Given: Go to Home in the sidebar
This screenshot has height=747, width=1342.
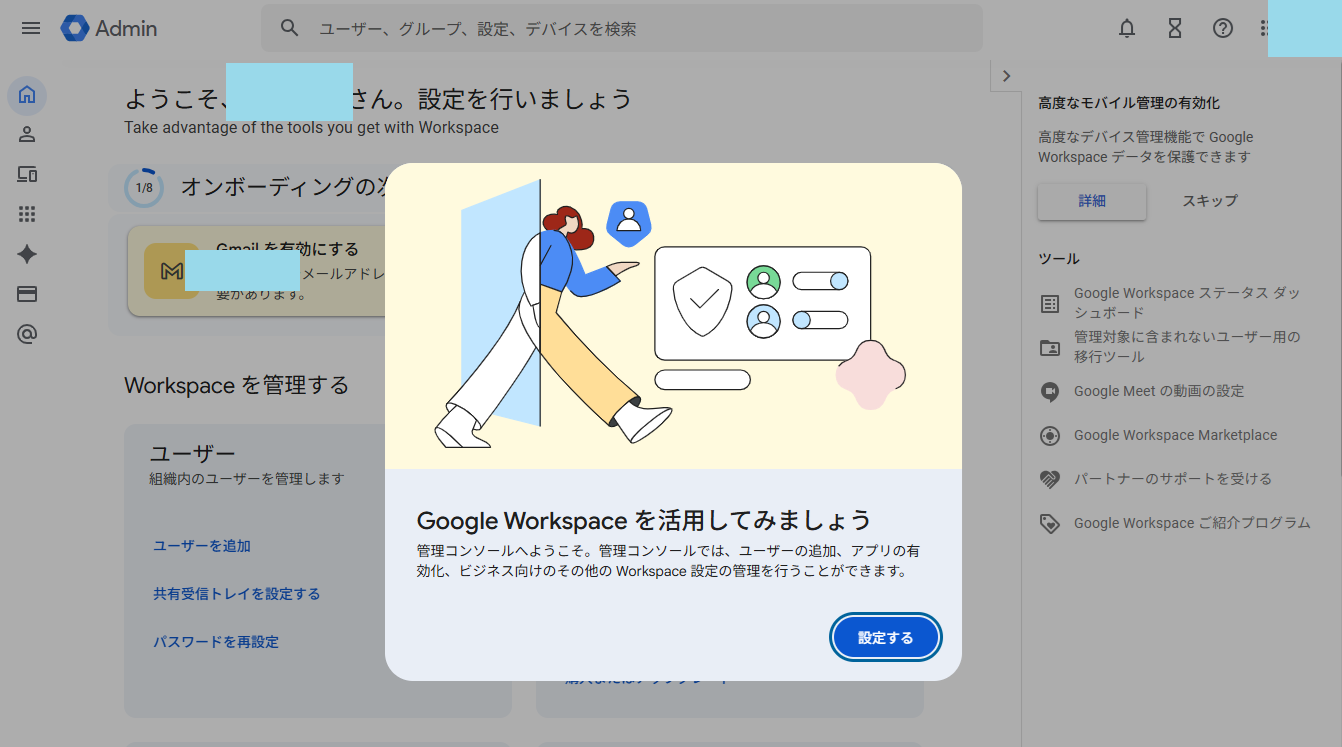Looking at the screenshot, I should click(27, 96).
